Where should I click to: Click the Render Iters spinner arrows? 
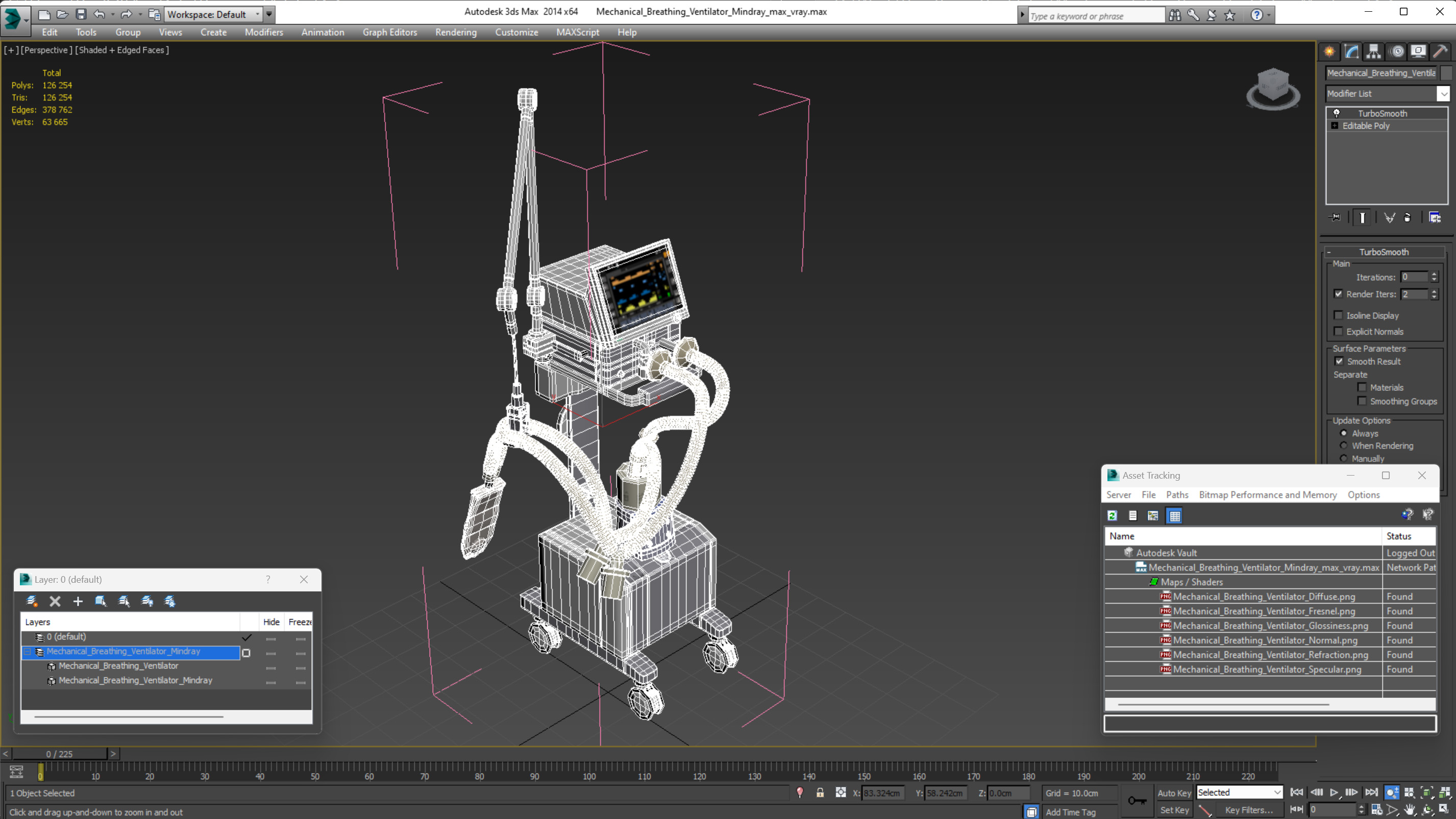[1434, 294]
